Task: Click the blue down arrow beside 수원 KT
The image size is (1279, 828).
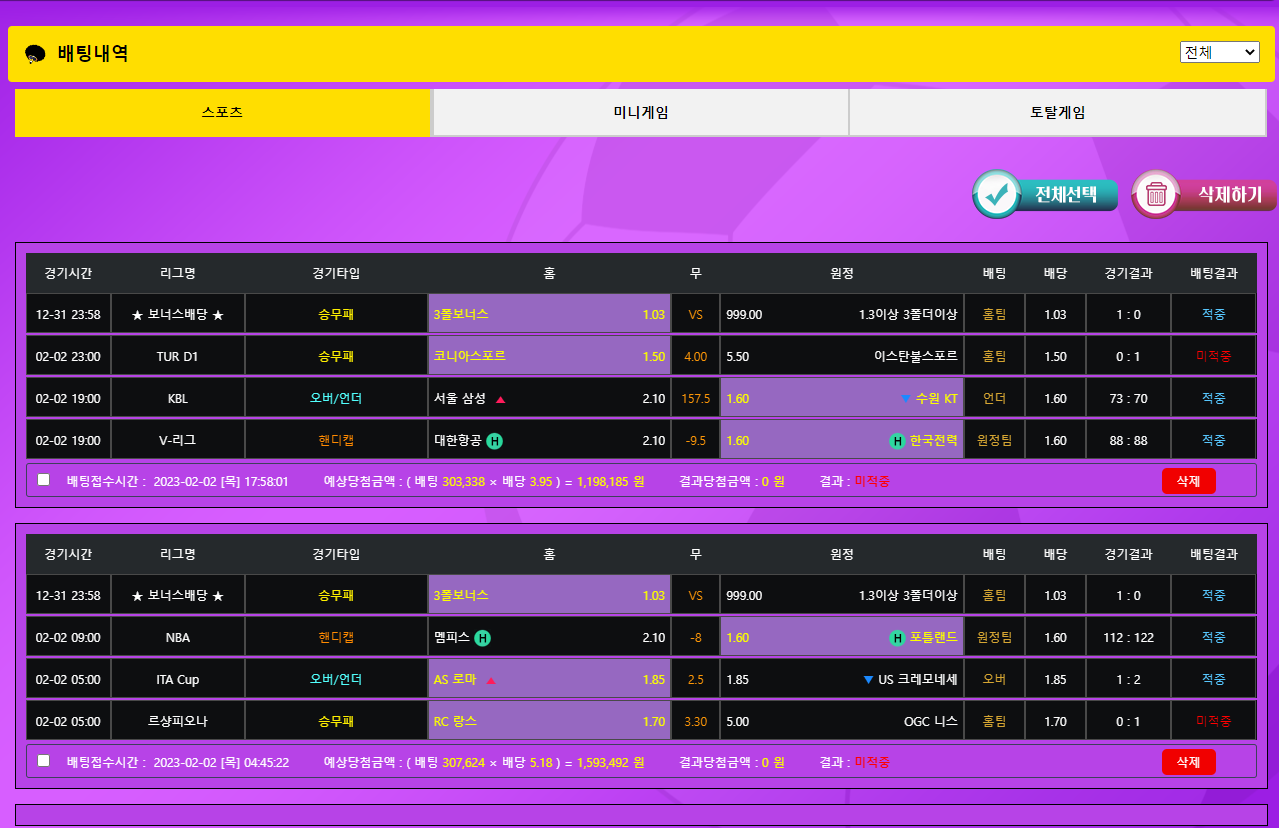Action: point(905,399)
